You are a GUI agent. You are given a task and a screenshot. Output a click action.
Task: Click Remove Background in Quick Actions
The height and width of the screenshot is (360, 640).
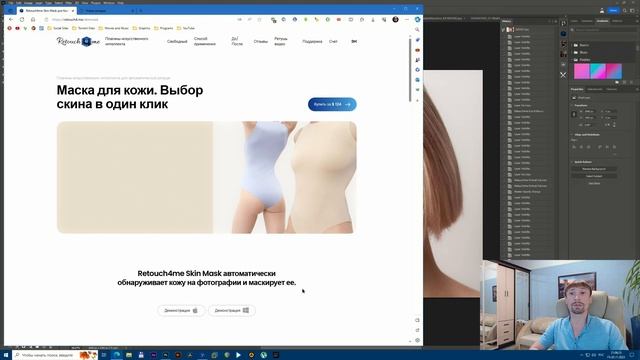(x=594, y=169)
